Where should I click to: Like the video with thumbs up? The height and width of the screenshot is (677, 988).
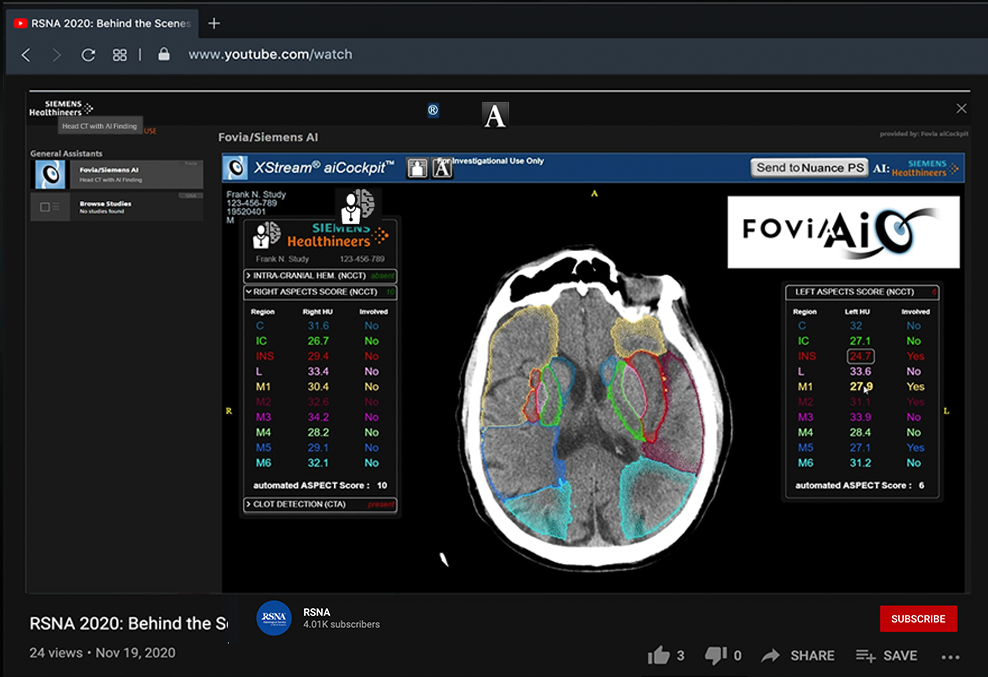tap(659, 656)
